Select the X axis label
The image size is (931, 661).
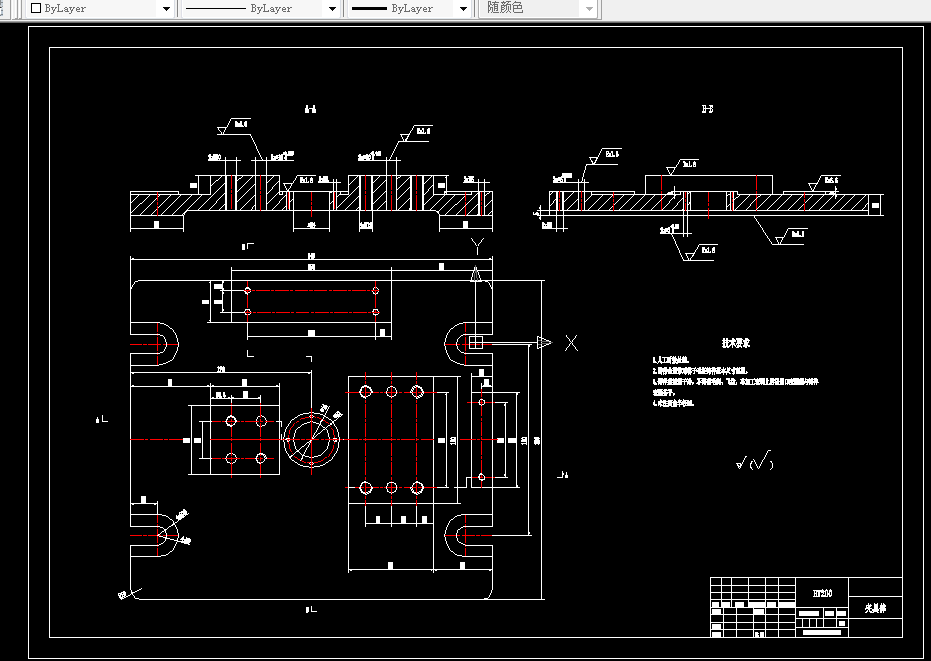pos(571,343)
